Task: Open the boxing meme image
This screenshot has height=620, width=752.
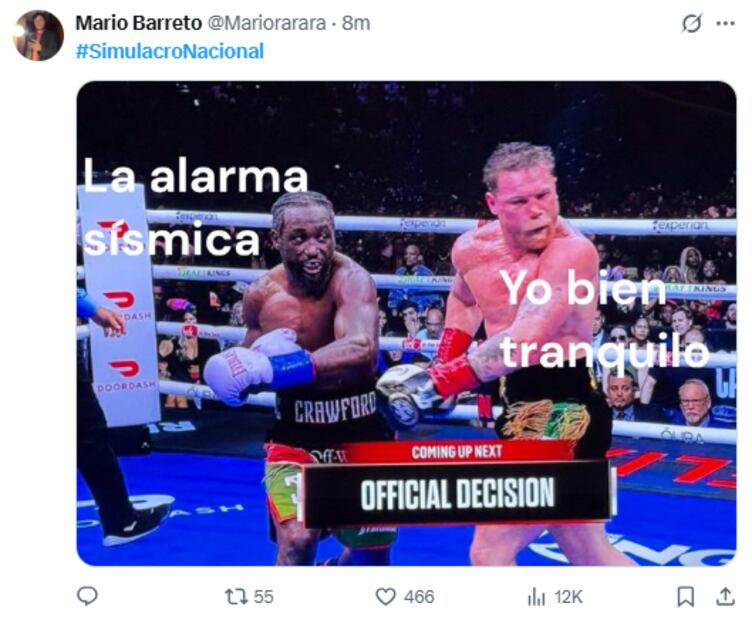Action: (407, 324)
